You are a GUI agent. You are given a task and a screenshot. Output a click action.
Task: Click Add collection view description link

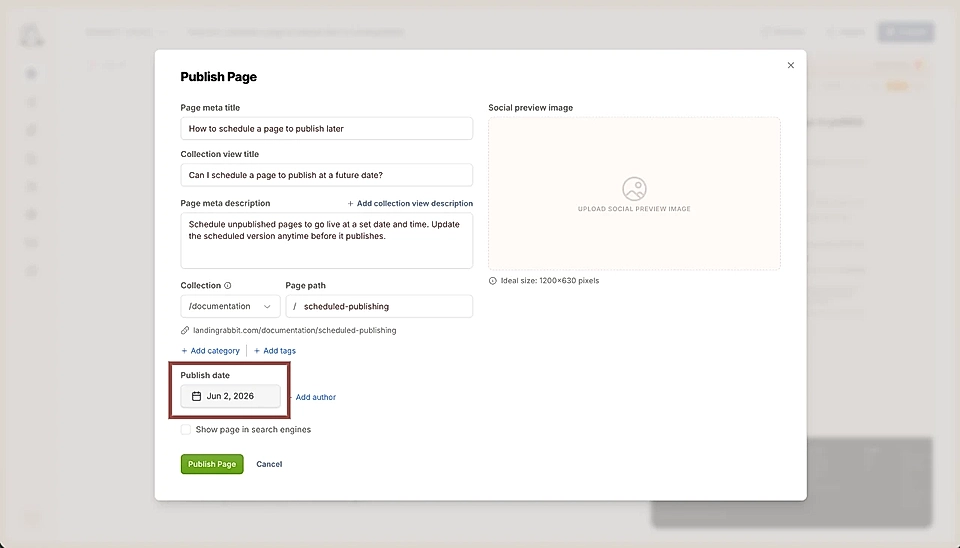point(410,203)
